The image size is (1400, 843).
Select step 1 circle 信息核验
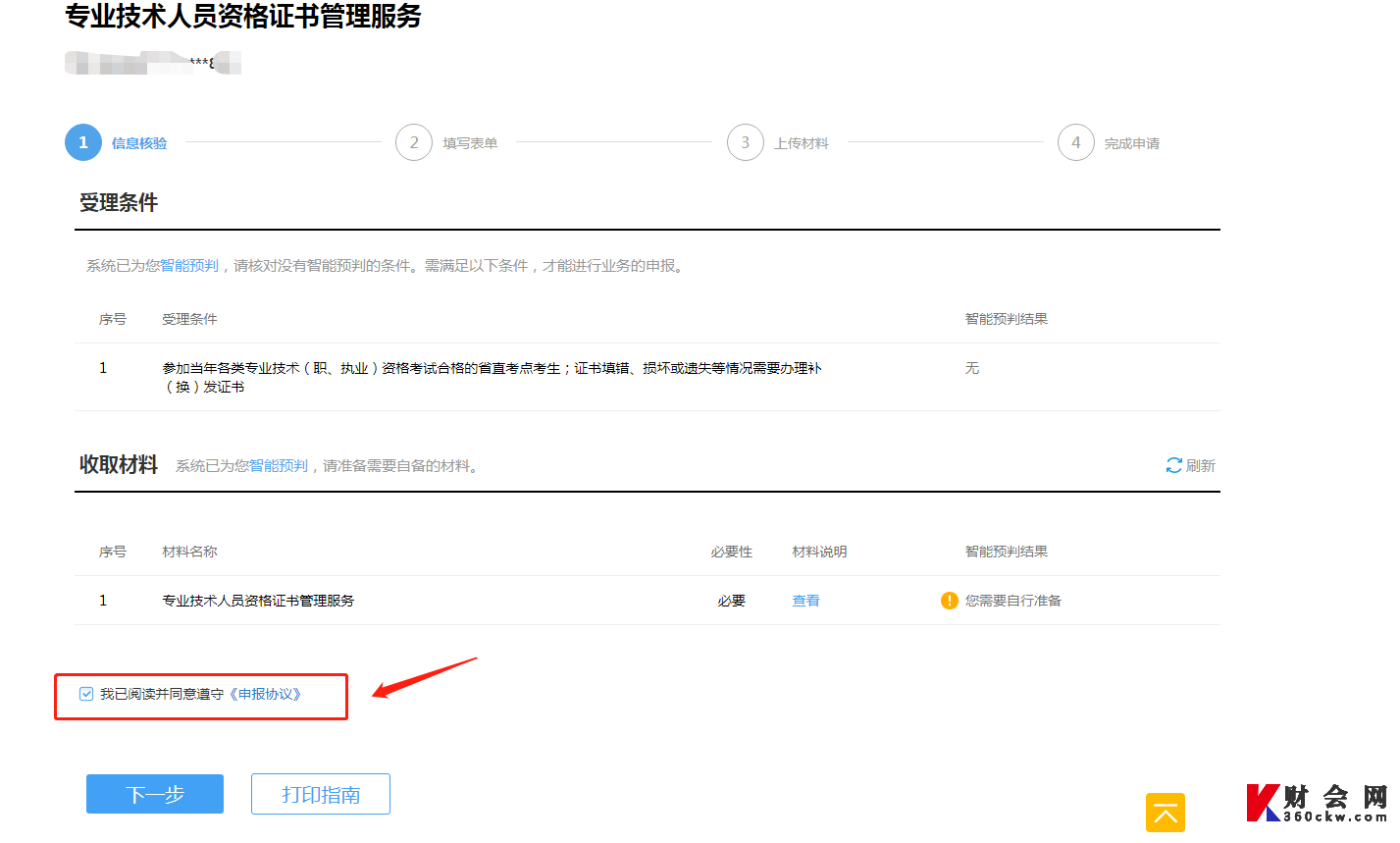click(83, 142)
